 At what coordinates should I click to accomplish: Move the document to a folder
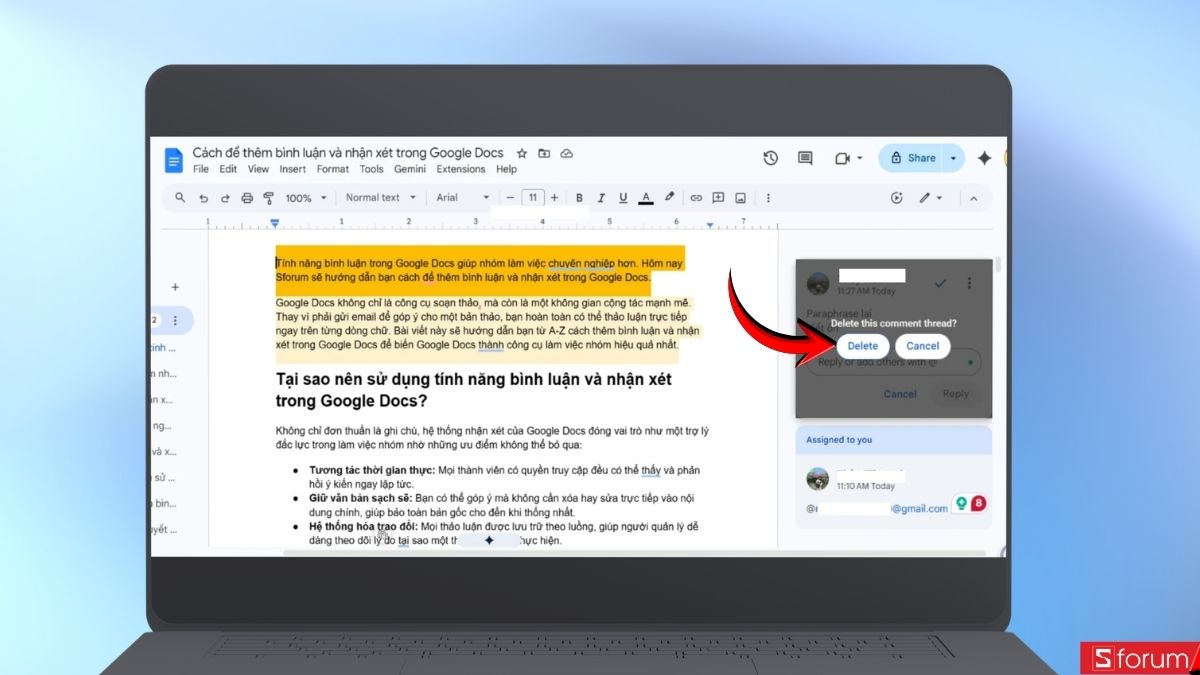(544, 153)
